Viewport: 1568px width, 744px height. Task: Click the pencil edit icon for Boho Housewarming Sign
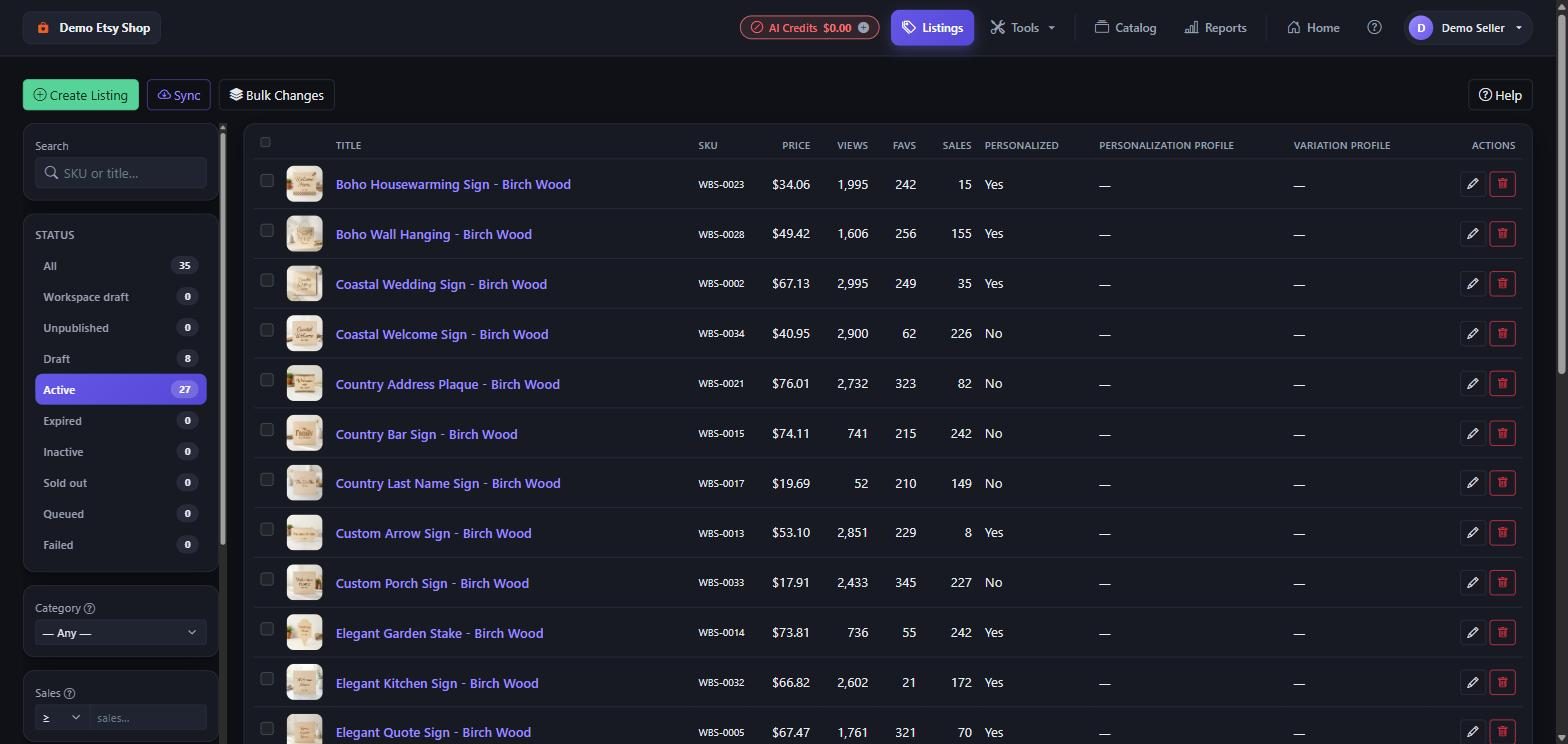[1472, 184]
